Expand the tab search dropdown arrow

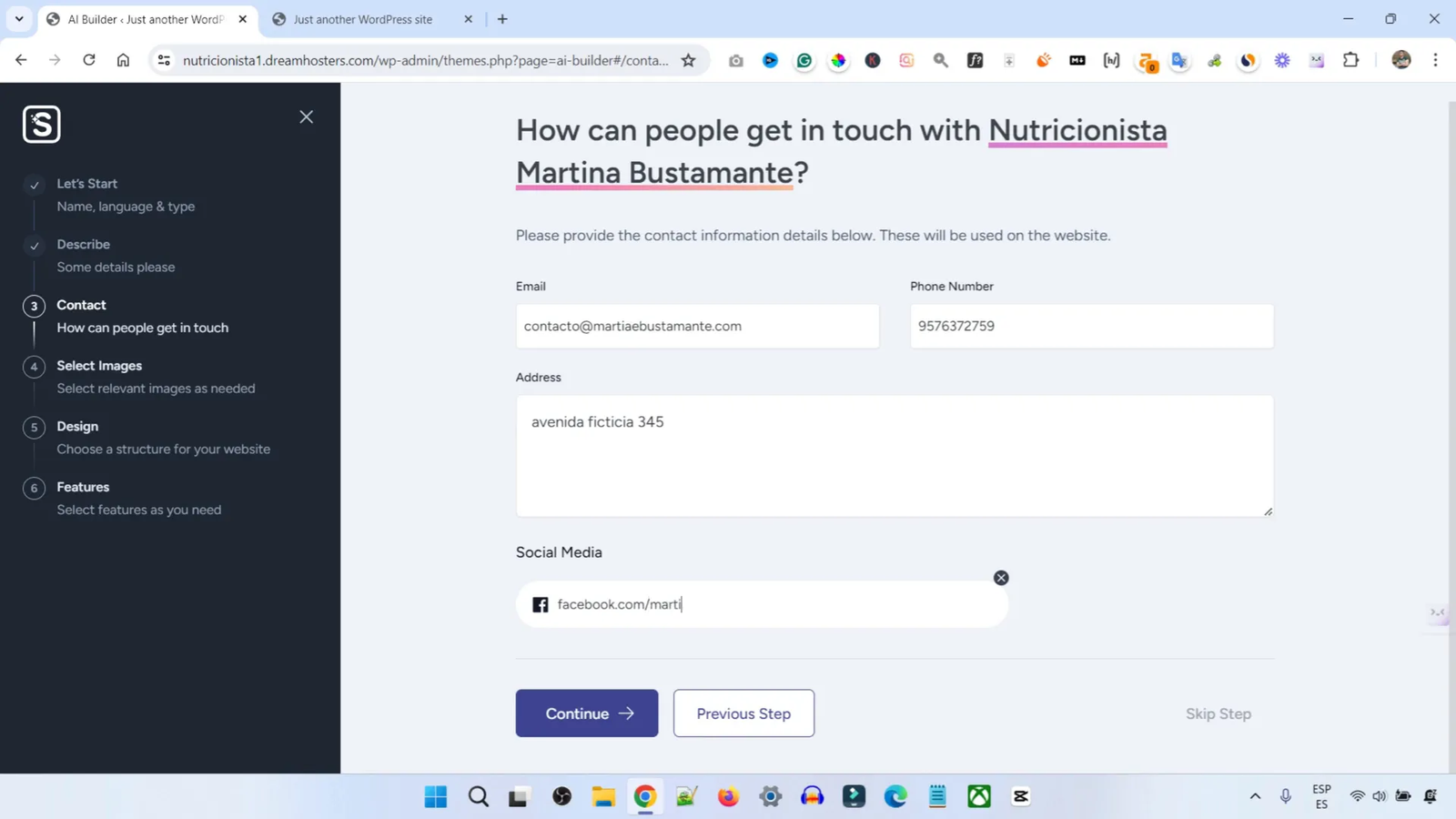19,19
